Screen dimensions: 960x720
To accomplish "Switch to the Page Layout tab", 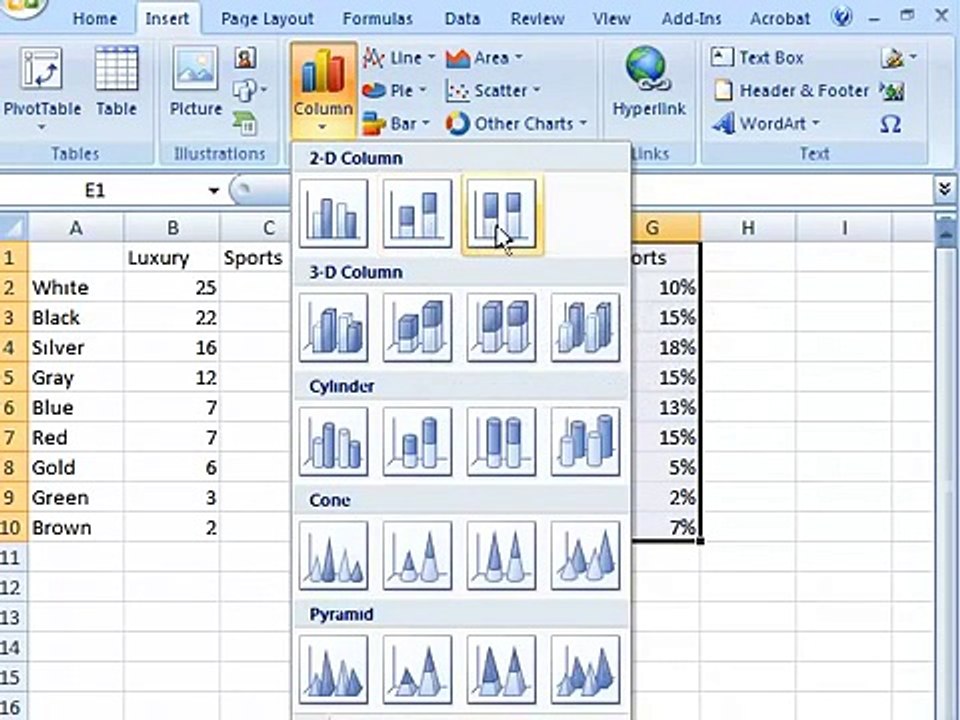I will pos(268,18).
